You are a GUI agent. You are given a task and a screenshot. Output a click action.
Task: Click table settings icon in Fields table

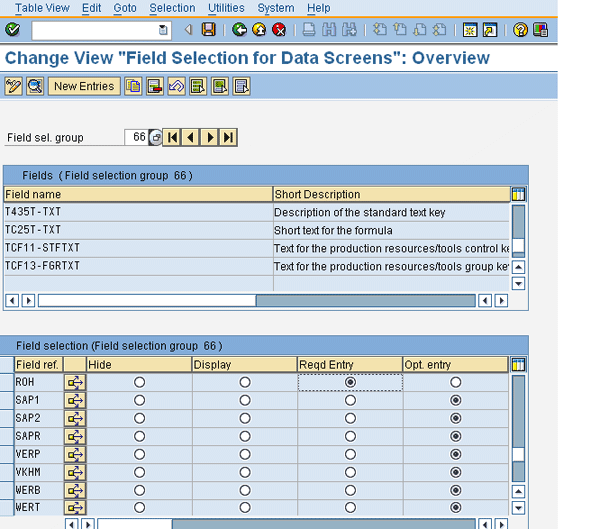click(x=518, y=194)
